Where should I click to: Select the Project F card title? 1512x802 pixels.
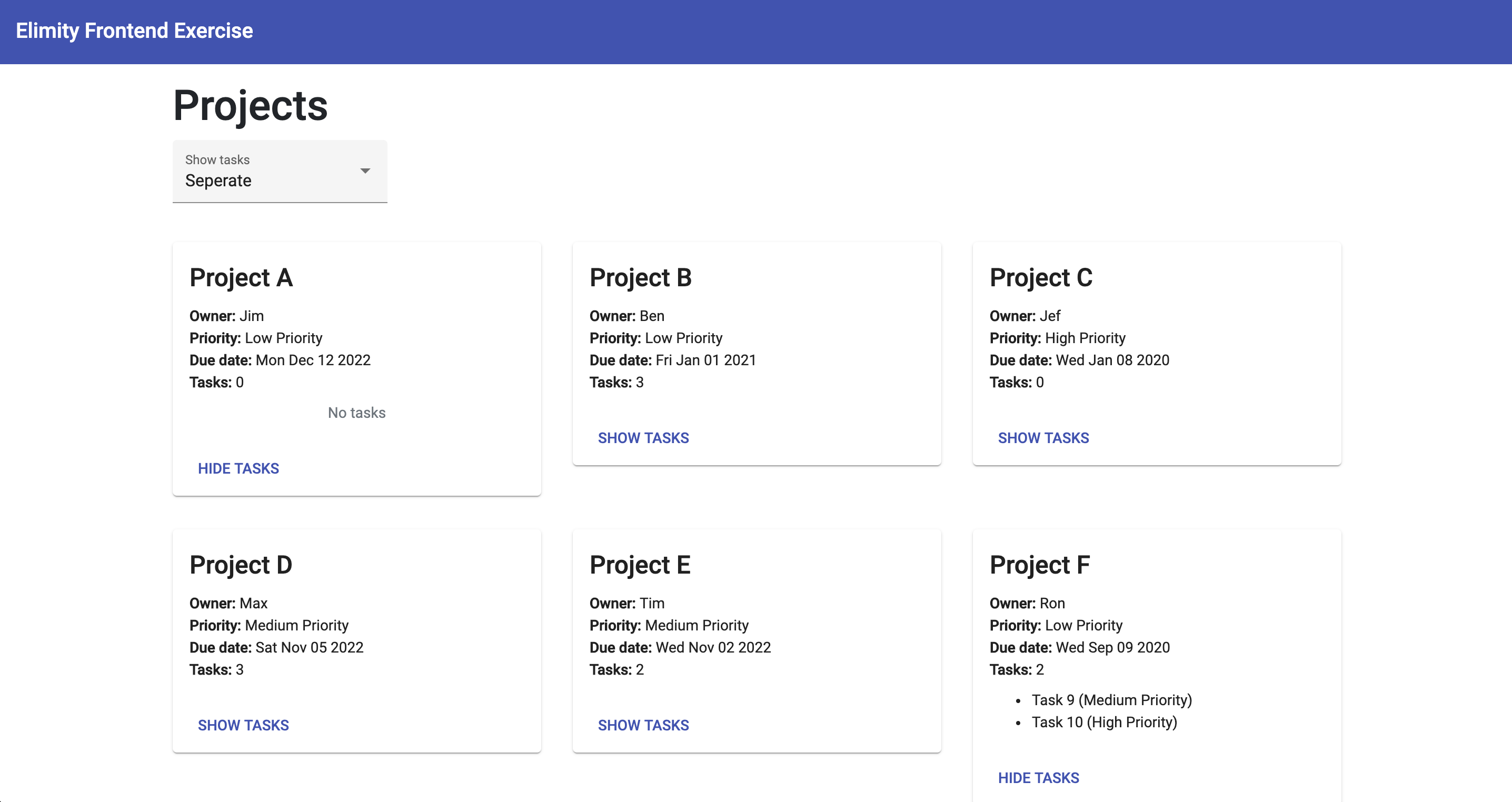point(1039,565)
